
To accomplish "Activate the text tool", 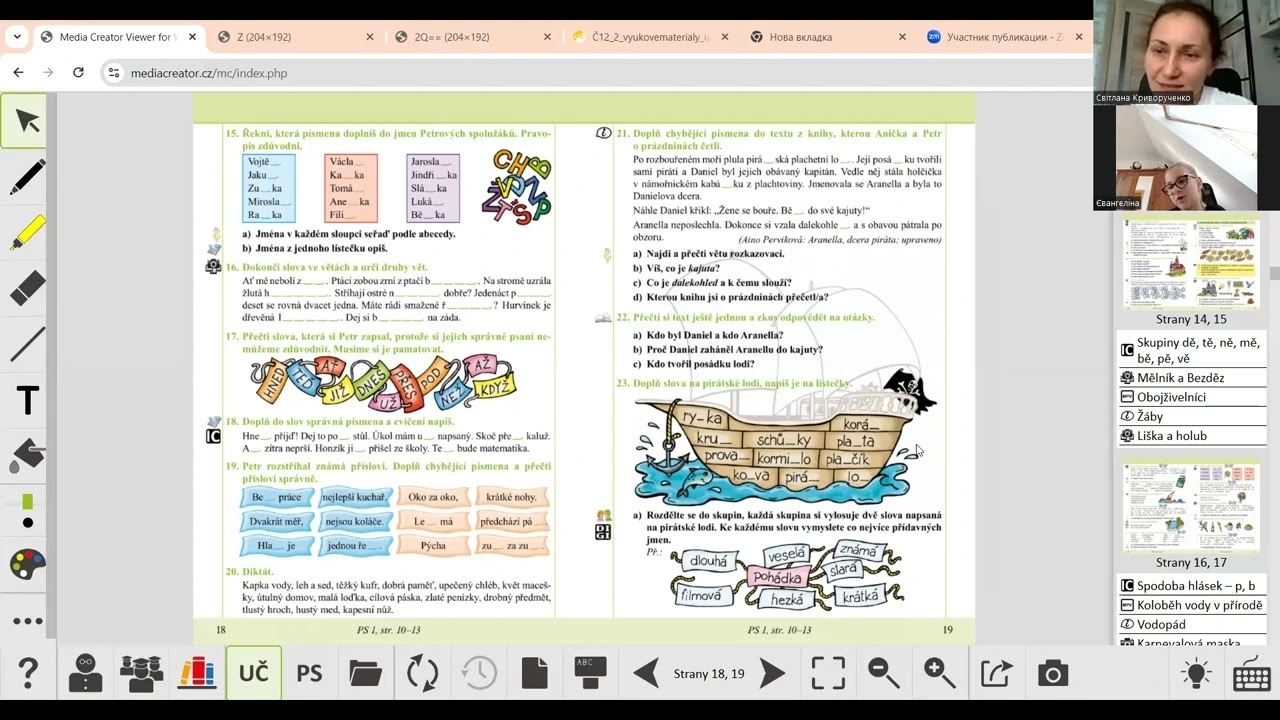I will click(27, 401).
